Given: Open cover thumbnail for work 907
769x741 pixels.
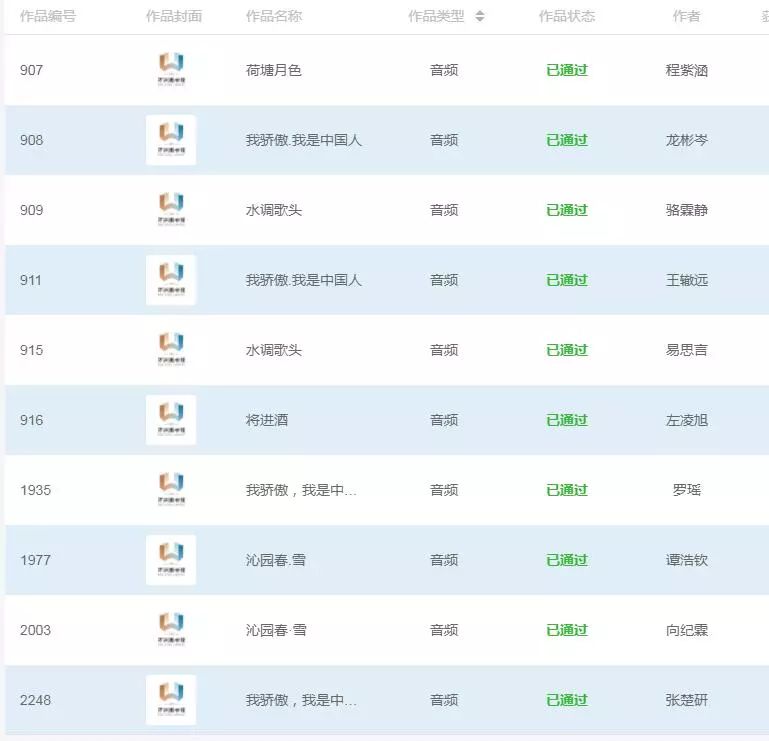Looking at the screenshot, I should click(x=171, y=70).
